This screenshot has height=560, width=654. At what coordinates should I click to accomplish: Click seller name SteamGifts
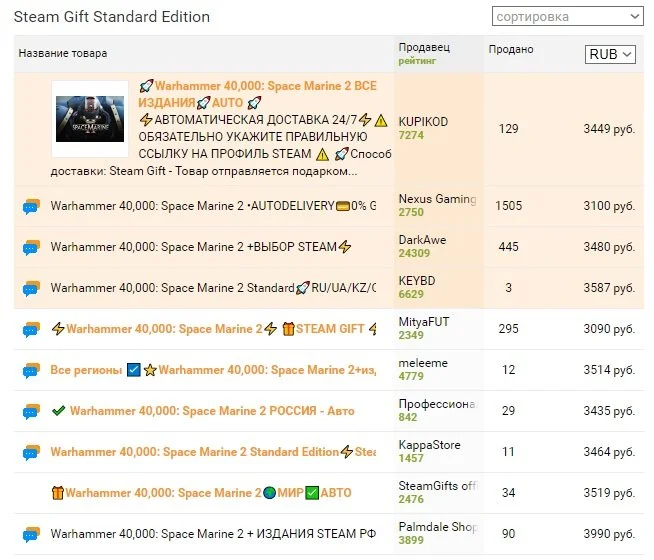pos(438,486)
